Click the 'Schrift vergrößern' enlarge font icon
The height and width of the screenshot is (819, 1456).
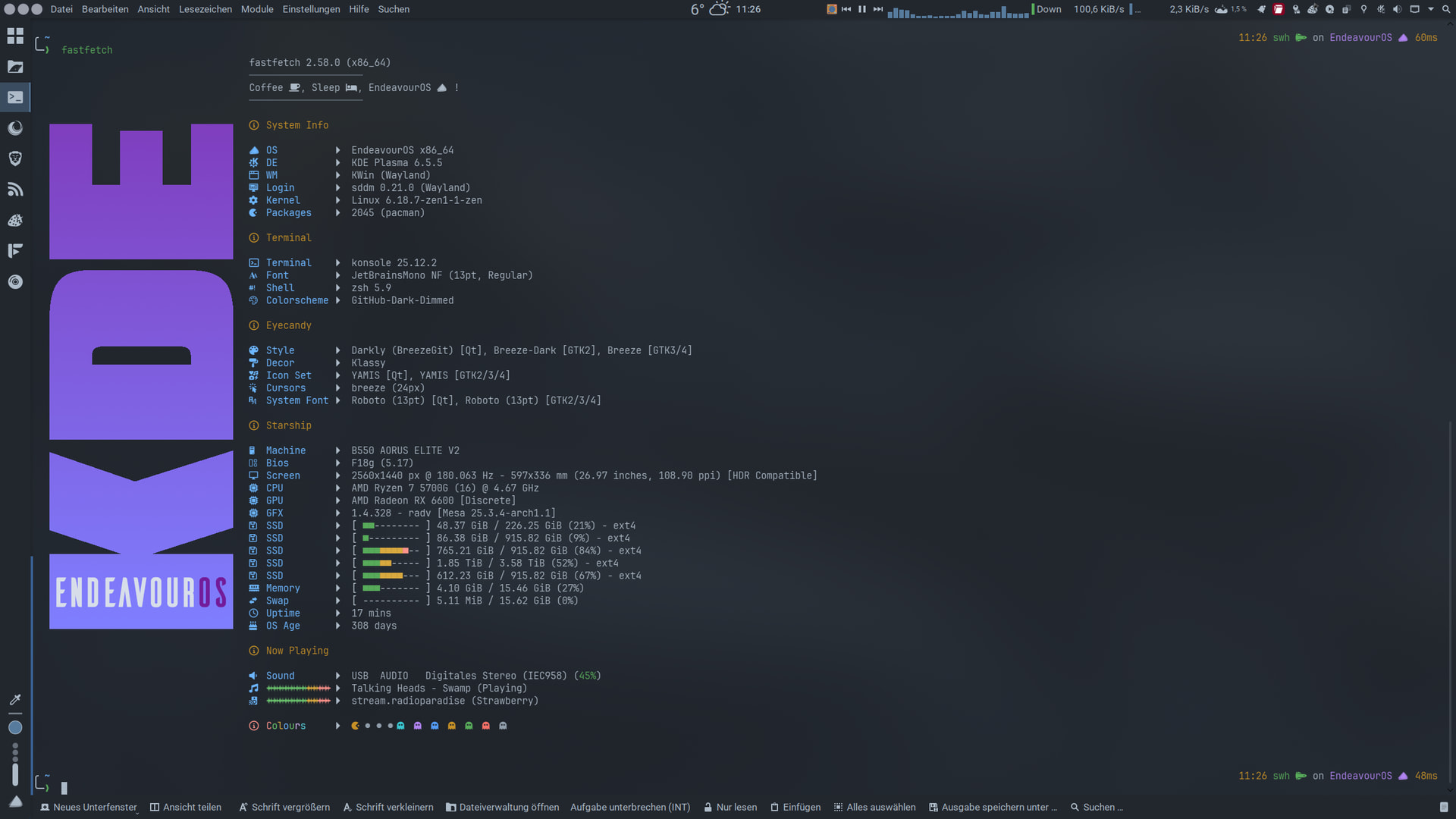[243, 807]
